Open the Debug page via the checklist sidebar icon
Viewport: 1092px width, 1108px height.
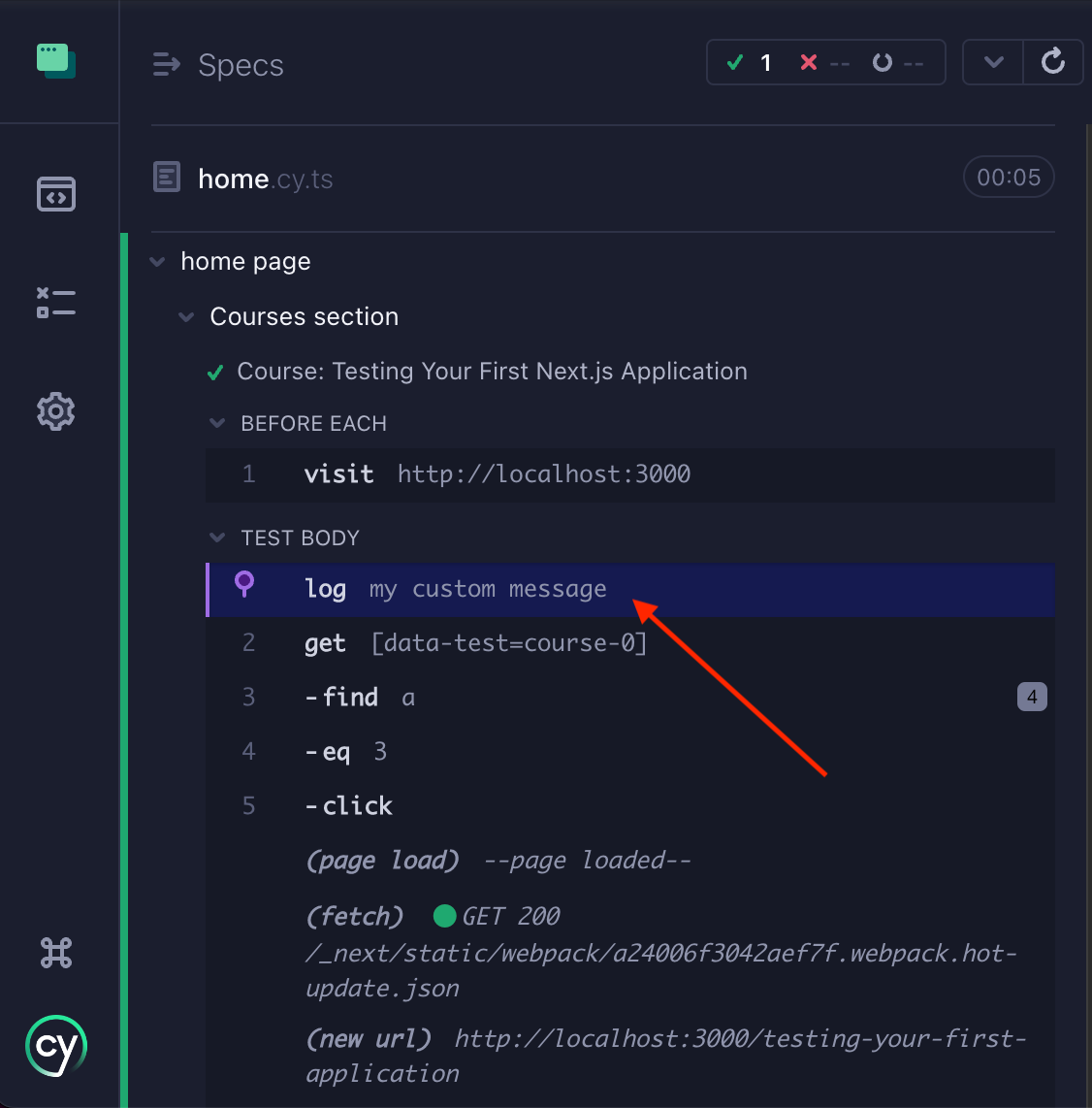55,303
